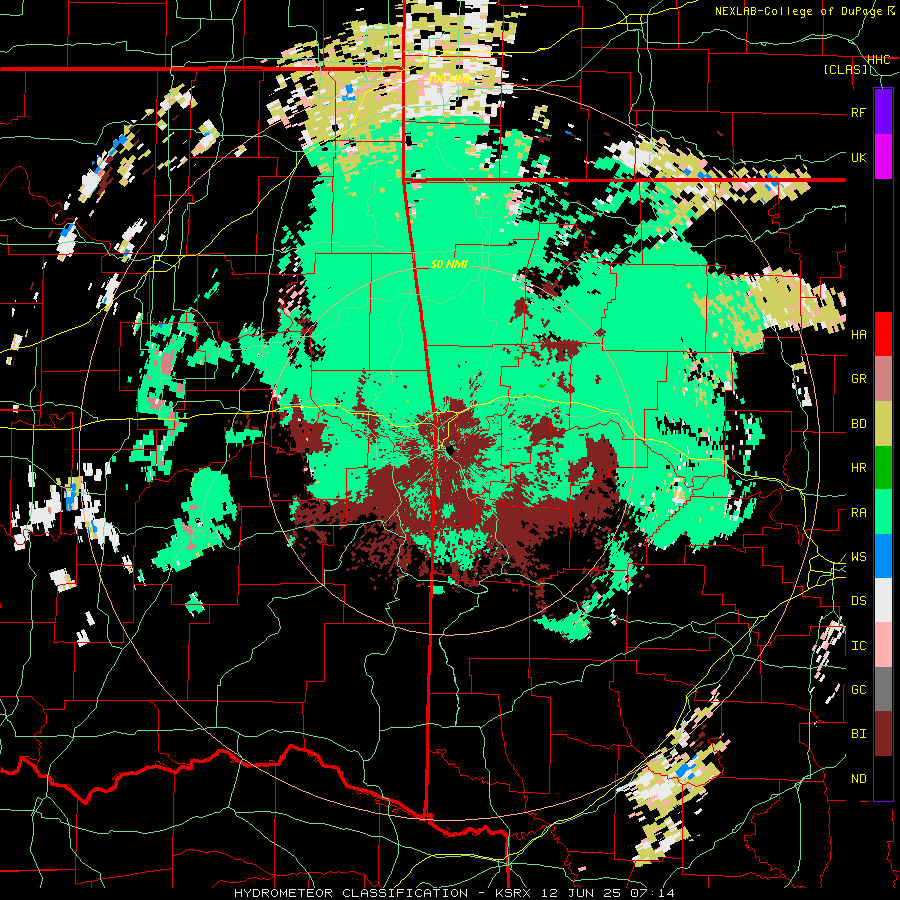The width and height of the screenshot is (900, 900).
Task: Click the ND black legend swatch
Action: point(883,778)
